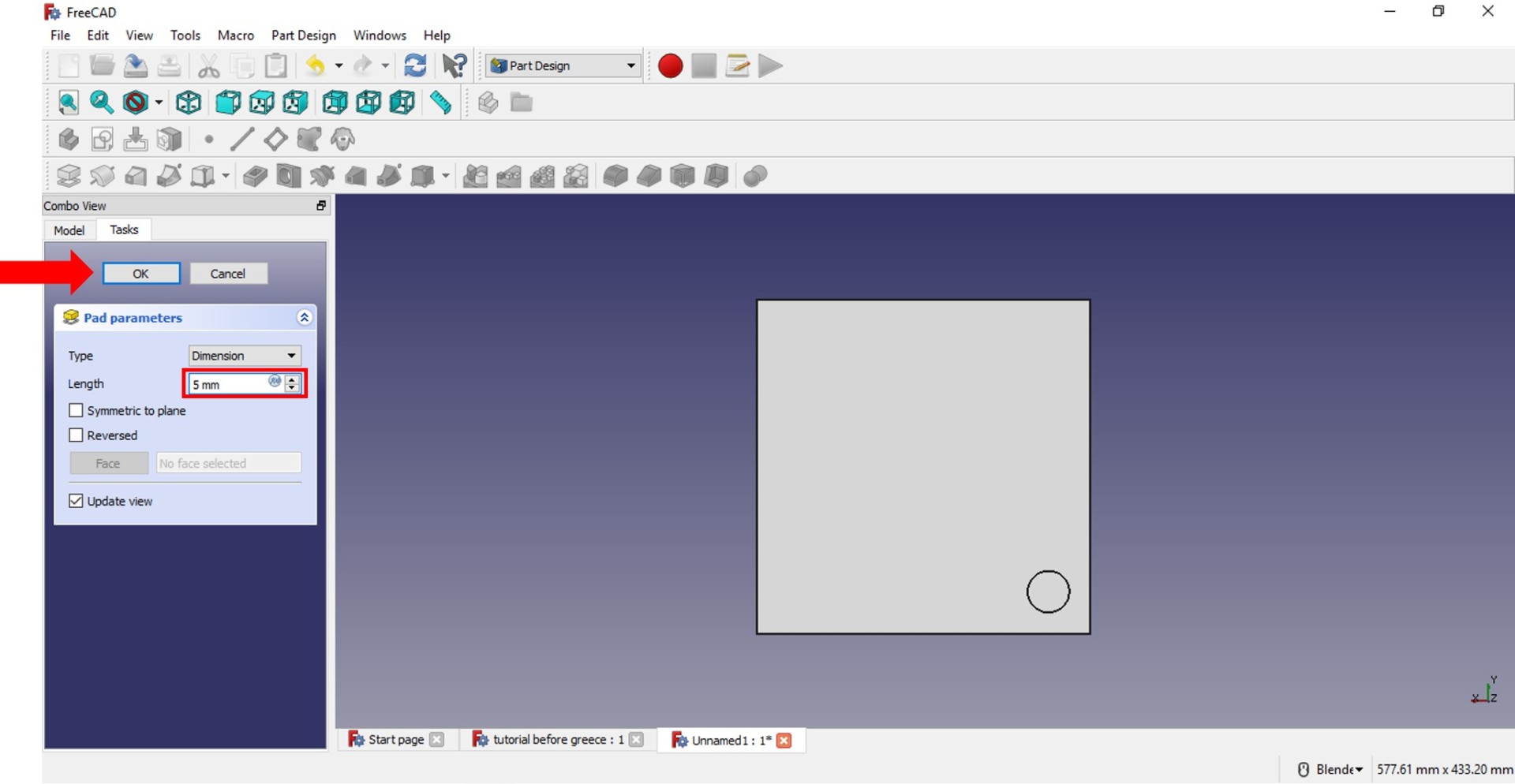1515x784 pixels.
Task: Select the Pad tool icon
Action: point(69,175)
